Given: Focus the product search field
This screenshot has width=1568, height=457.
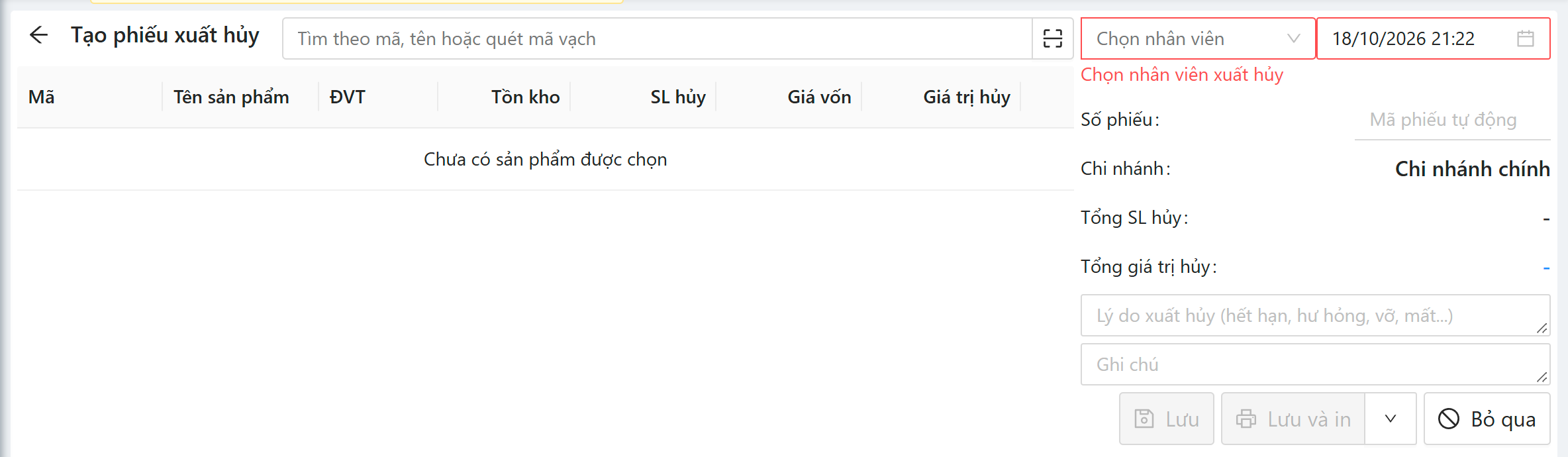Looking at the screenshot, I should 658,38.
